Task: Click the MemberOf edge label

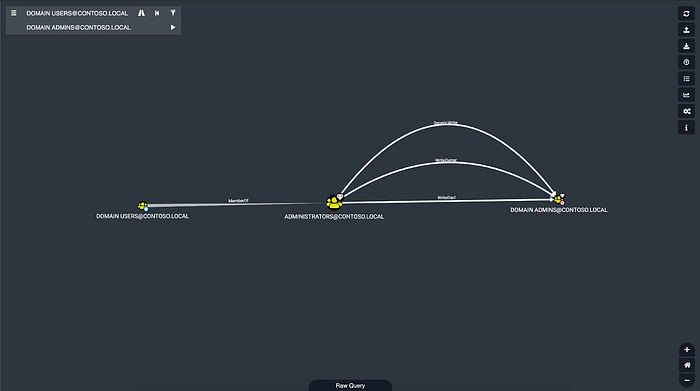Action: point(238,201)
